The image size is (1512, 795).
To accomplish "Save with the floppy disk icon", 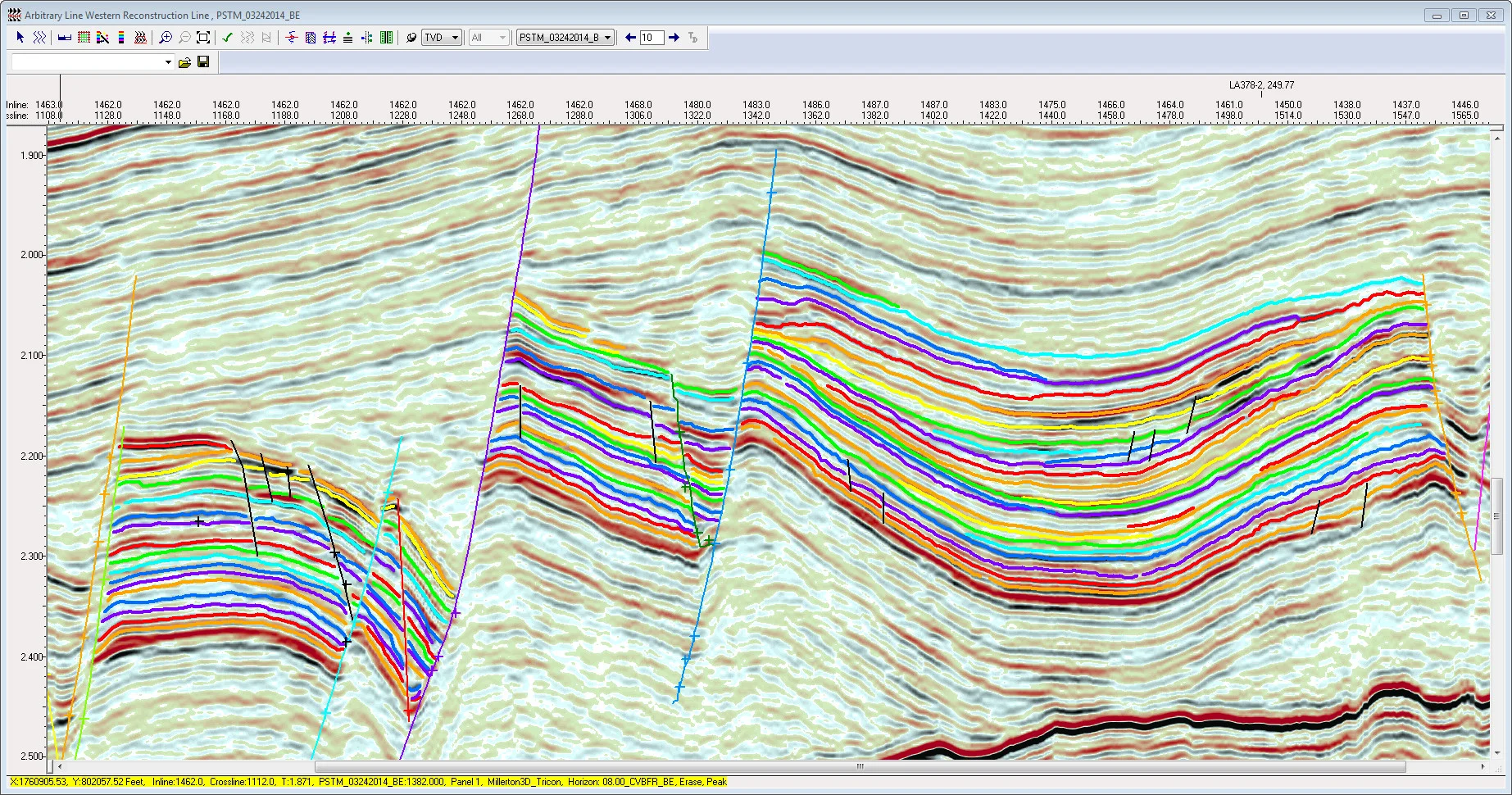I will (x=203, y=62).
